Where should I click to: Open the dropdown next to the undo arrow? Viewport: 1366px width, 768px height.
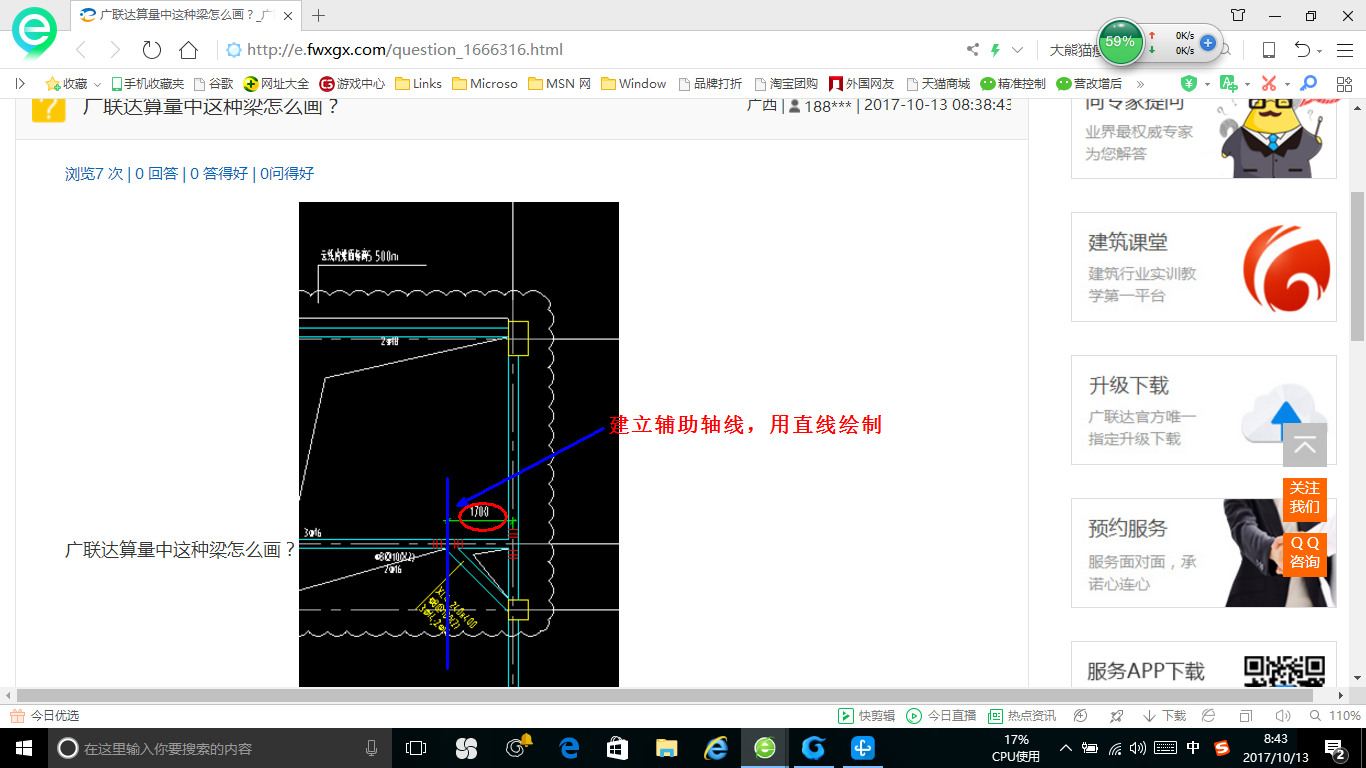[x=1320, y=51]
